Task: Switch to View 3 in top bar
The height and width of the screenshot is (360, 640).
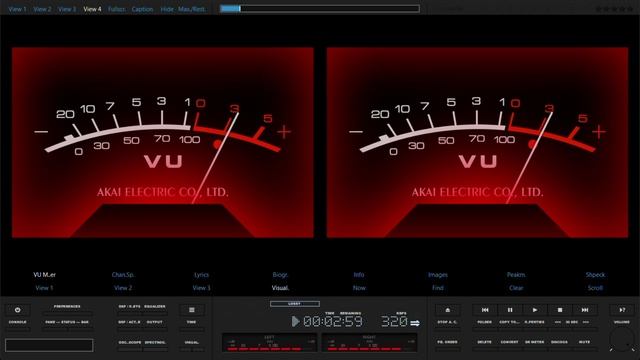Action: 67,9
